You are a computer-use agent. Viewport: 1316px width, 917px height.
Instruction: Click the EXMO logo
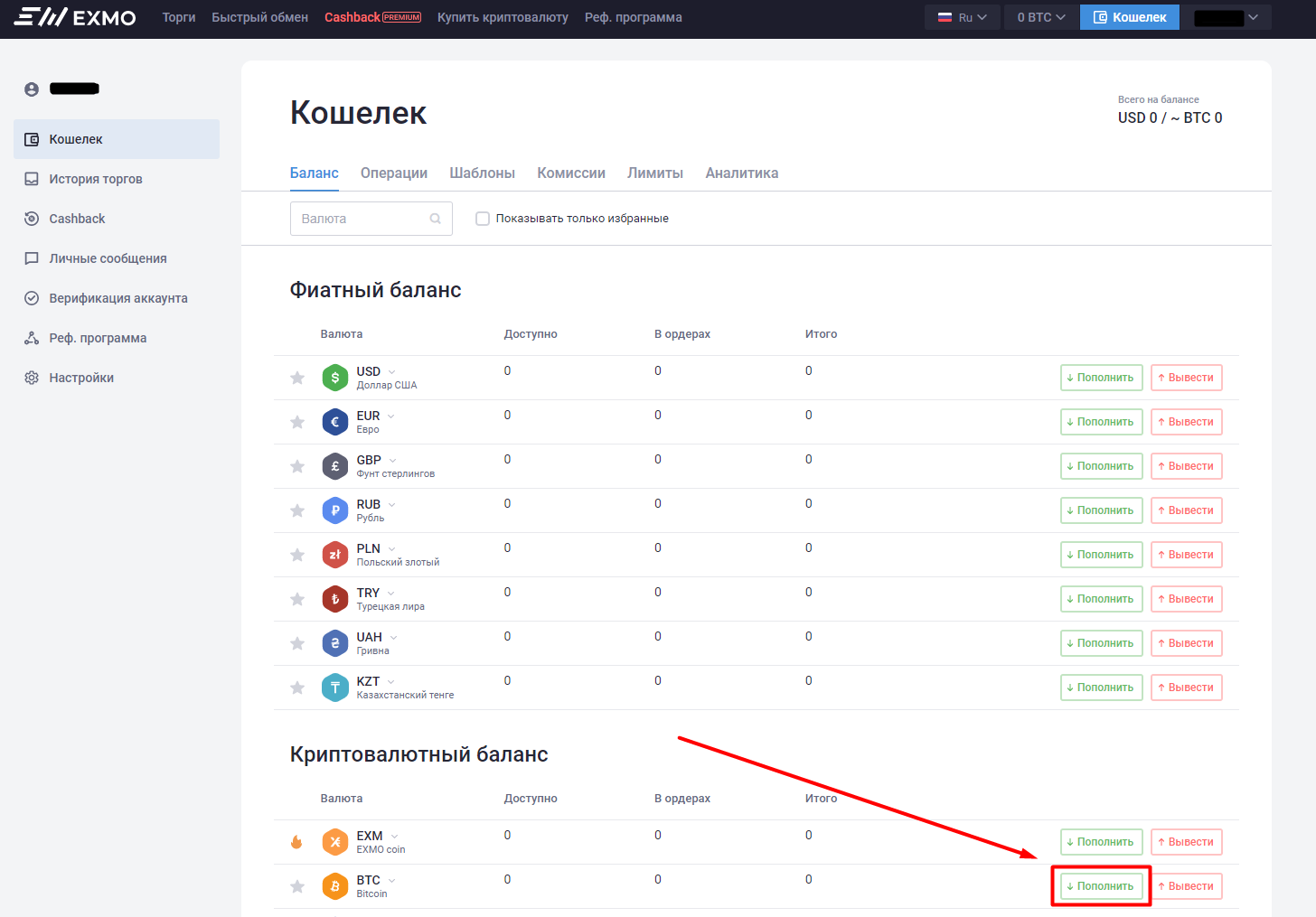75,17
